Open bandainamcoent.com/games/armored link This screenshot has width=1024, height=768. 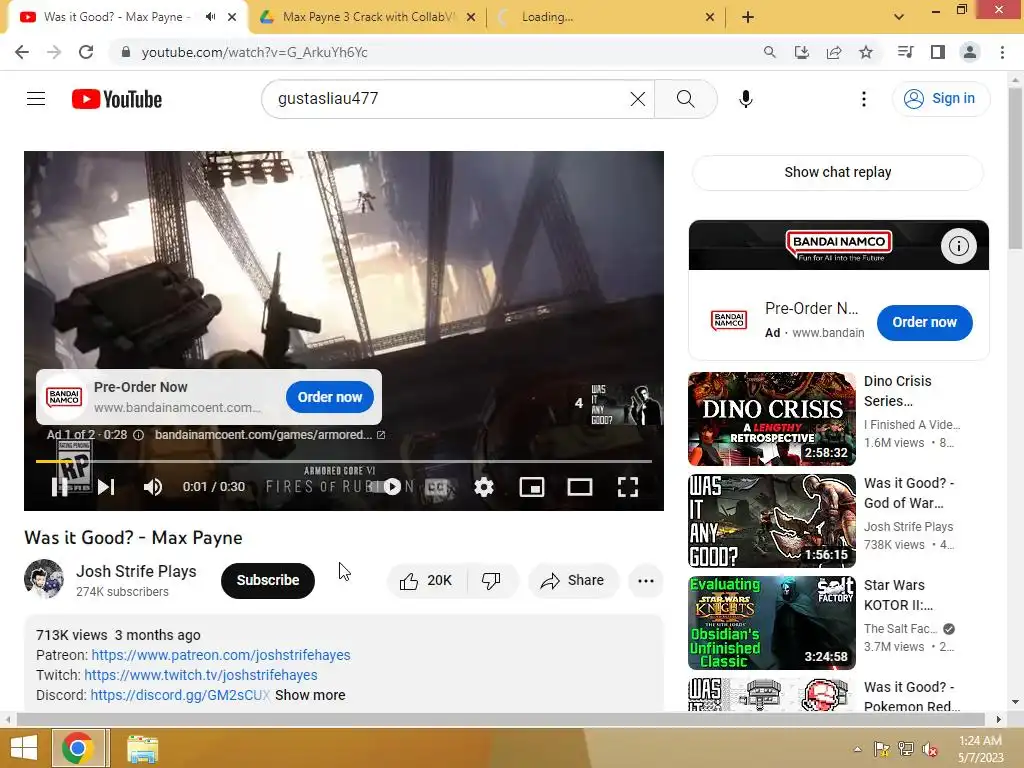tap(269, 435)
